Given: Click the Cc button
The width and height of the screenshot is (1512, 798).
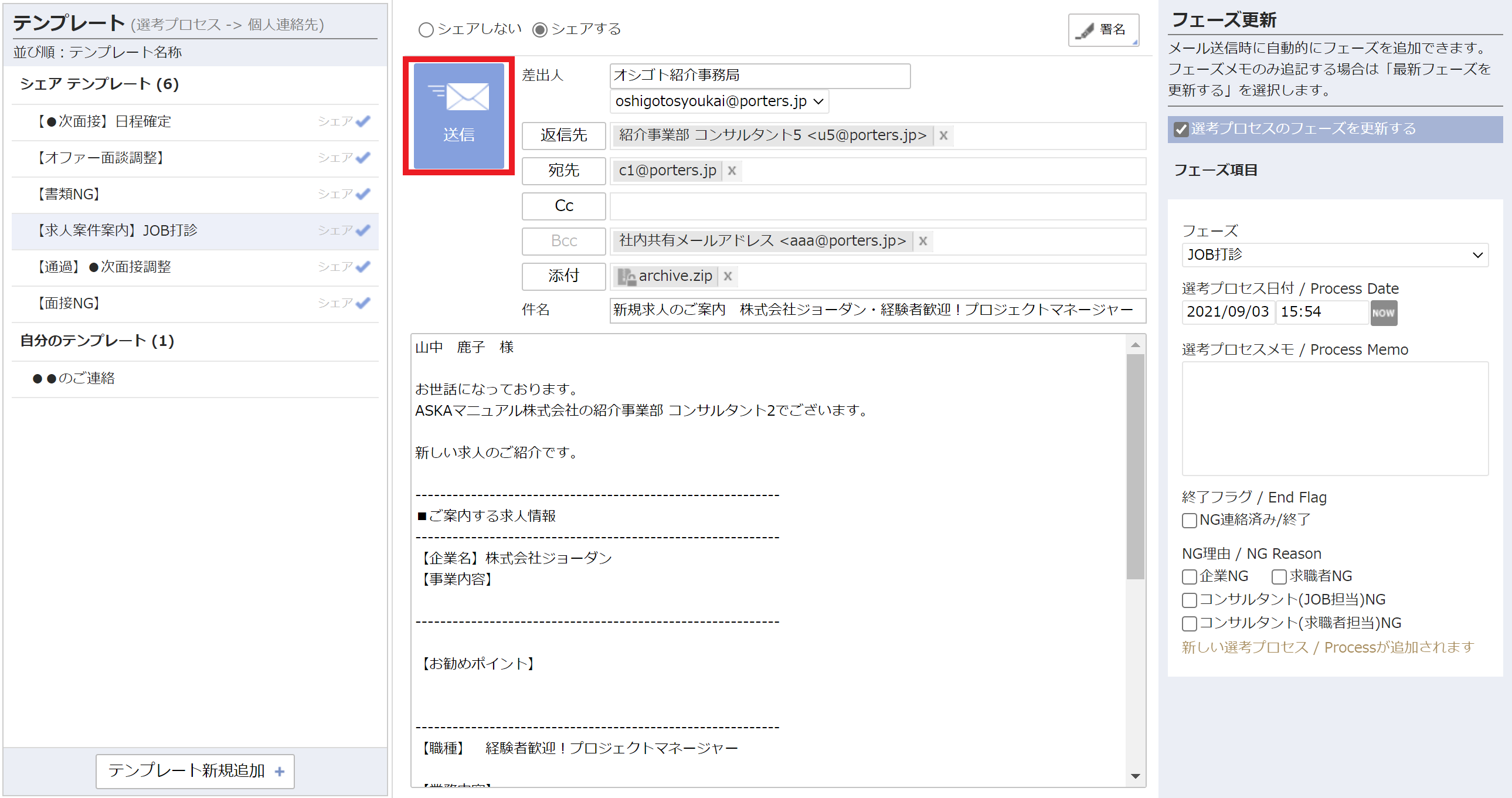Looking at the screenshot, I should coord(563,206).
